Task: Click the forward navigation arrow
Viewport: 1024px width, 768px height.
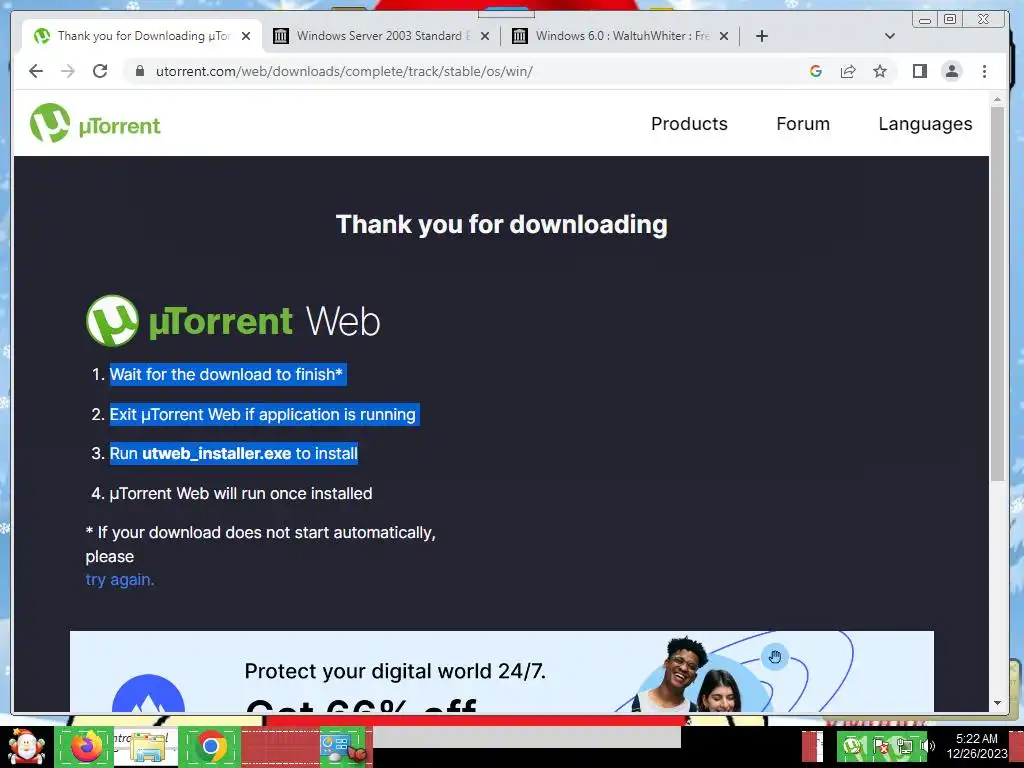Action: pos(68,71)
